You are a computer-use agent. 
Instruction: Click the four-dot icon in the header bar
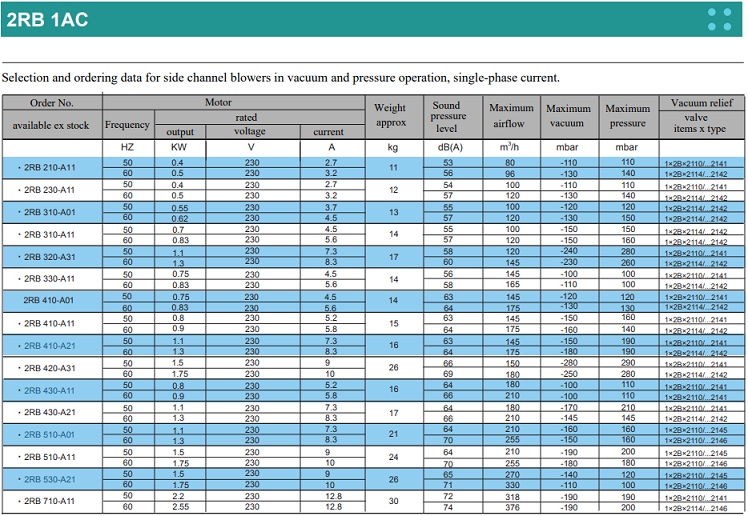coord(719,19)
